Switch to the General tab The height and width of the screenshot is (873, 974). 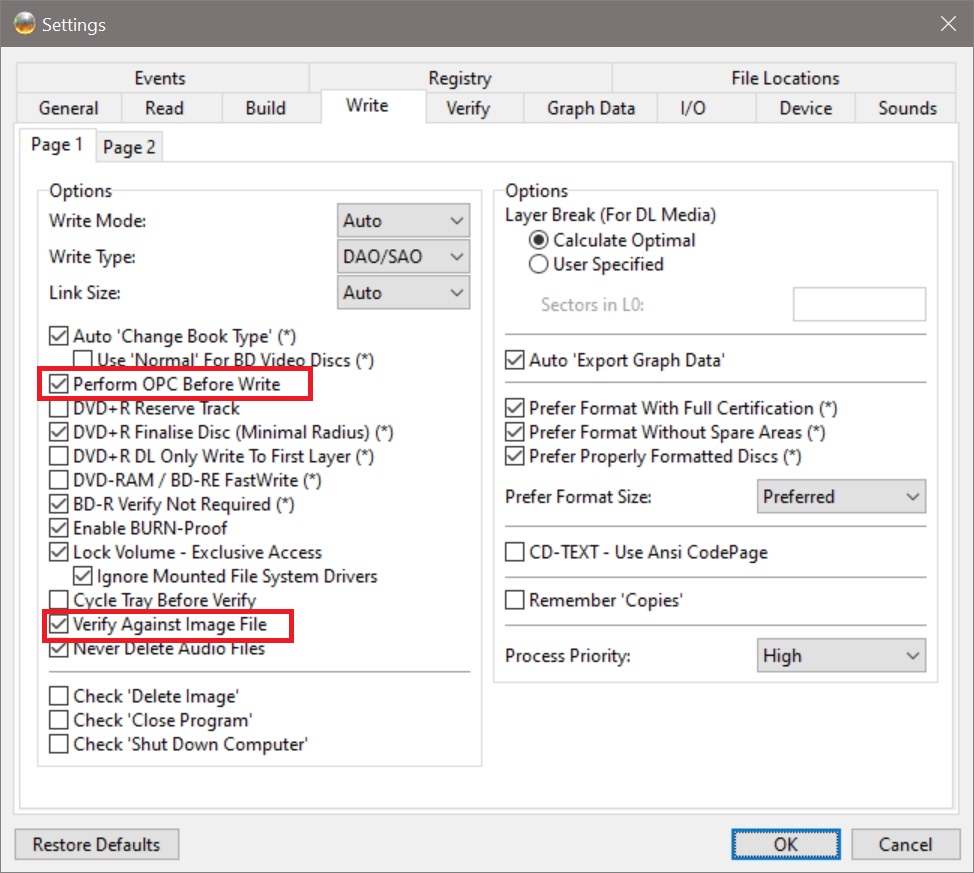click(x=69, y=108)
